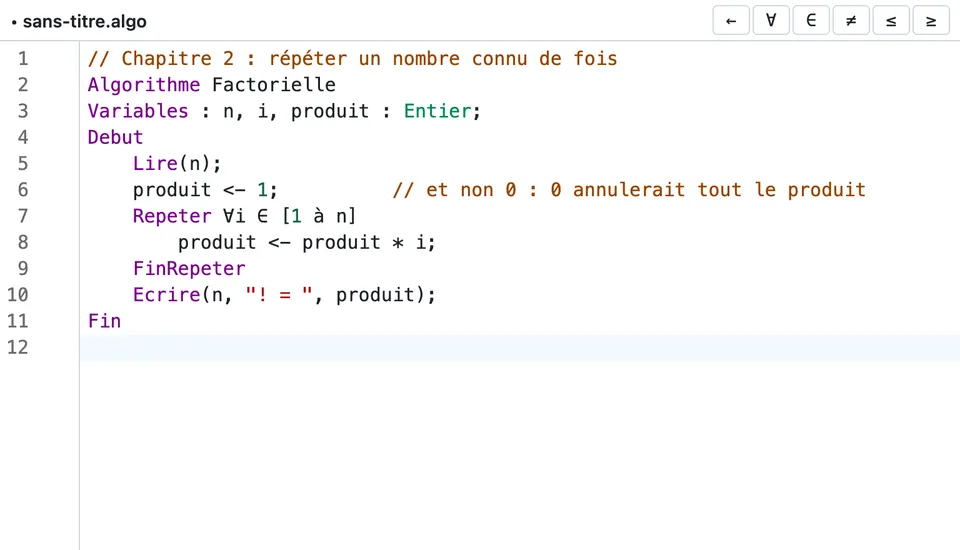Insert the less-than-or-equal ≤ symbol
The height and width of the screenshot is (550, 960).
(x=891, y=21)
